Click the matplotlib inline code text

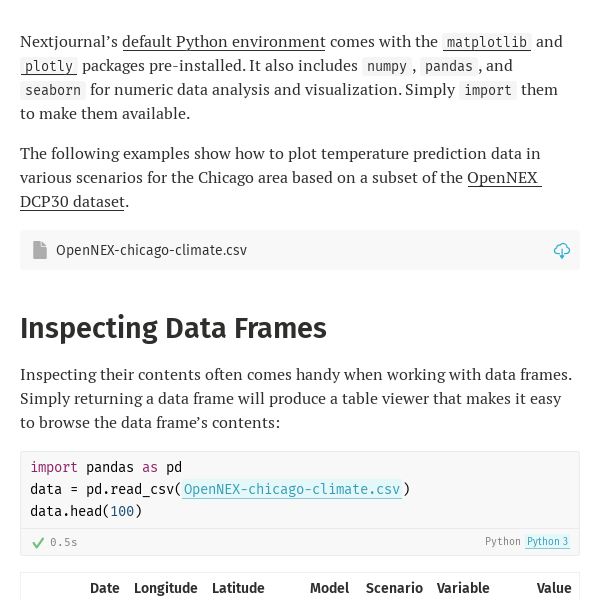487,42
